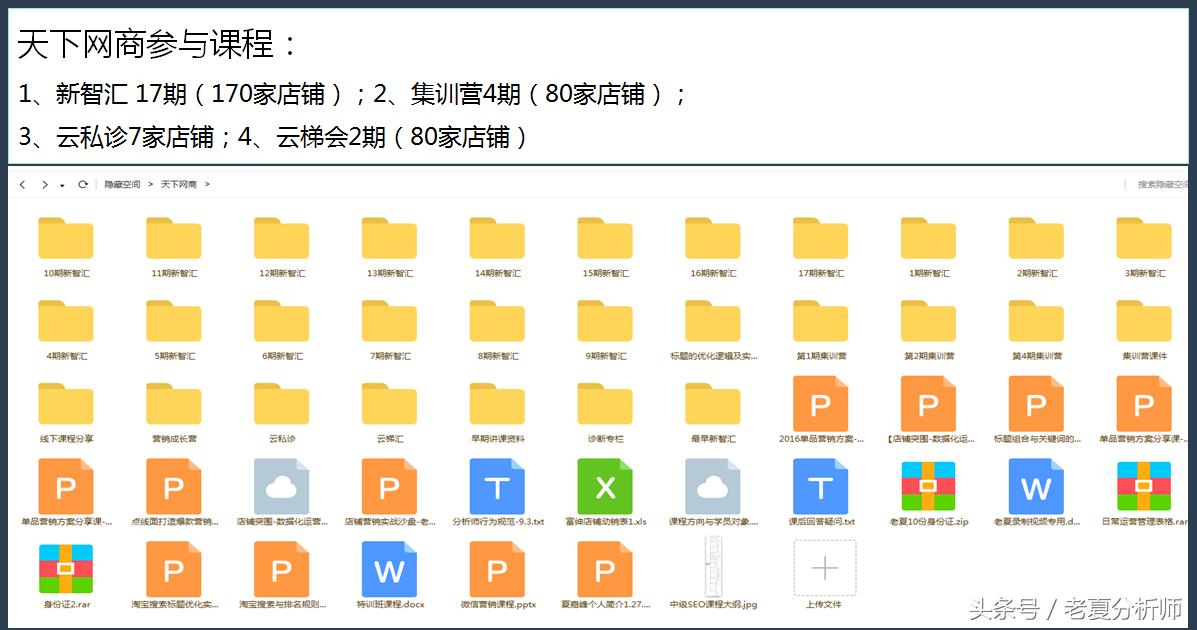Open the 课后回答疑问.txt text file
This screenshot has height=630, width=1197.
[822, 488]
